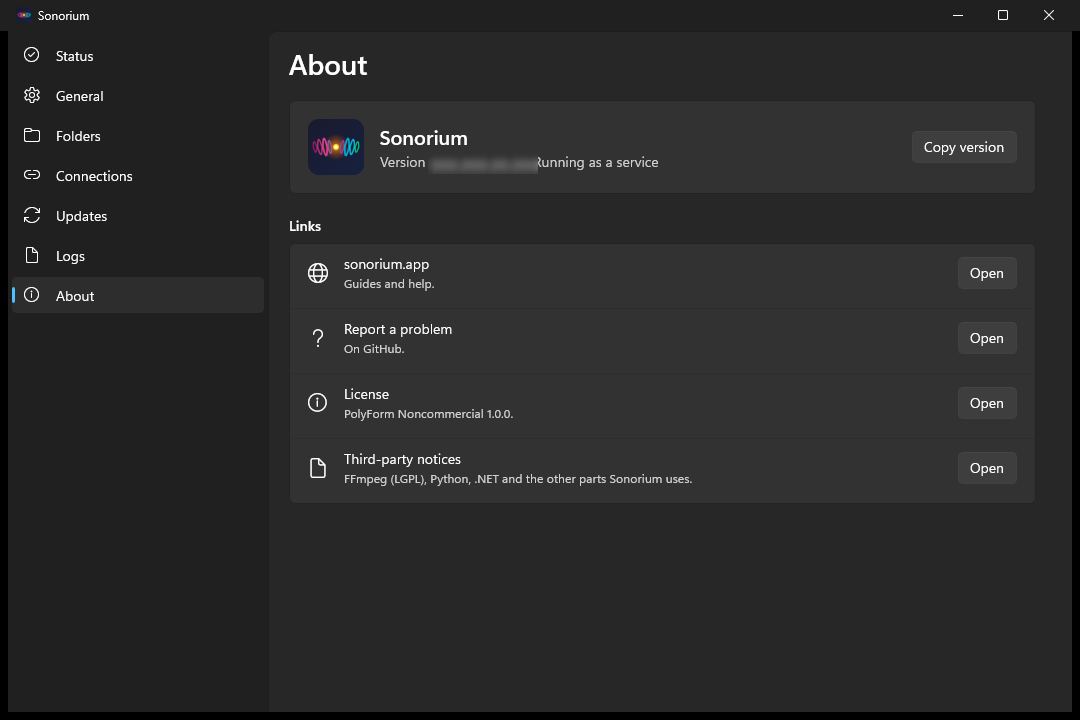Click the globe icon beside sonorium.app
The height and width of the screenshot is (720, 1080).
click(x=318, y=273)
